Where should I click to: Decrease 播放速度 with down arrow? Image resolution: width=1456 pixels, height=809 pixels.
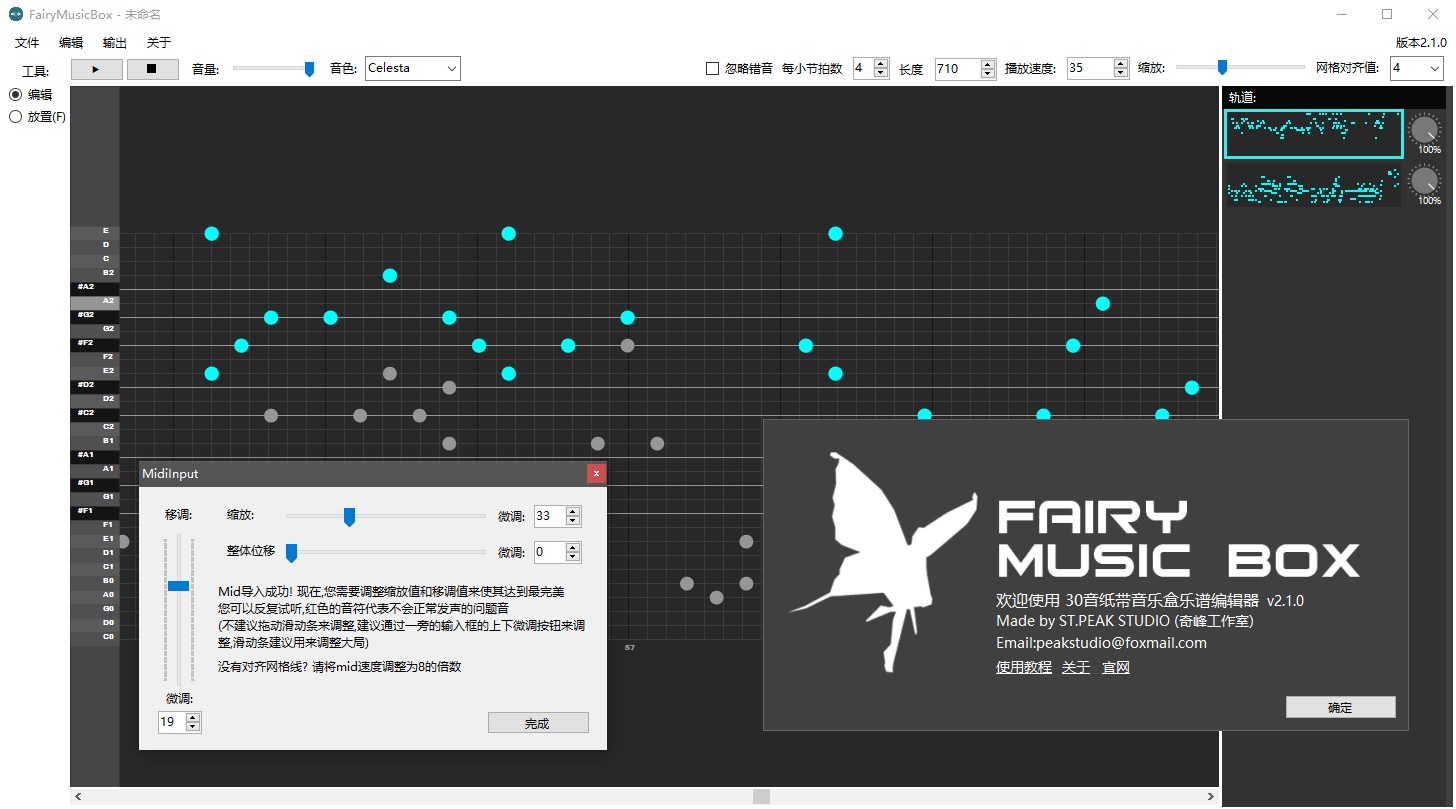click(x=1121, y=74)
